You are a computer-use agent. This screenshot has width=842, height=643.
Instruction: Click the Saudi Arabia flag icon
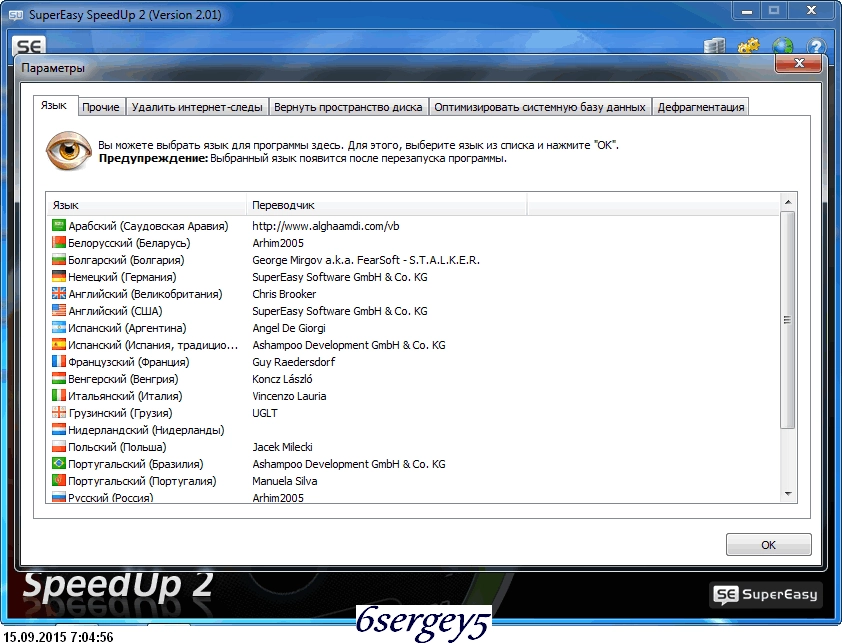coord(59,226)
